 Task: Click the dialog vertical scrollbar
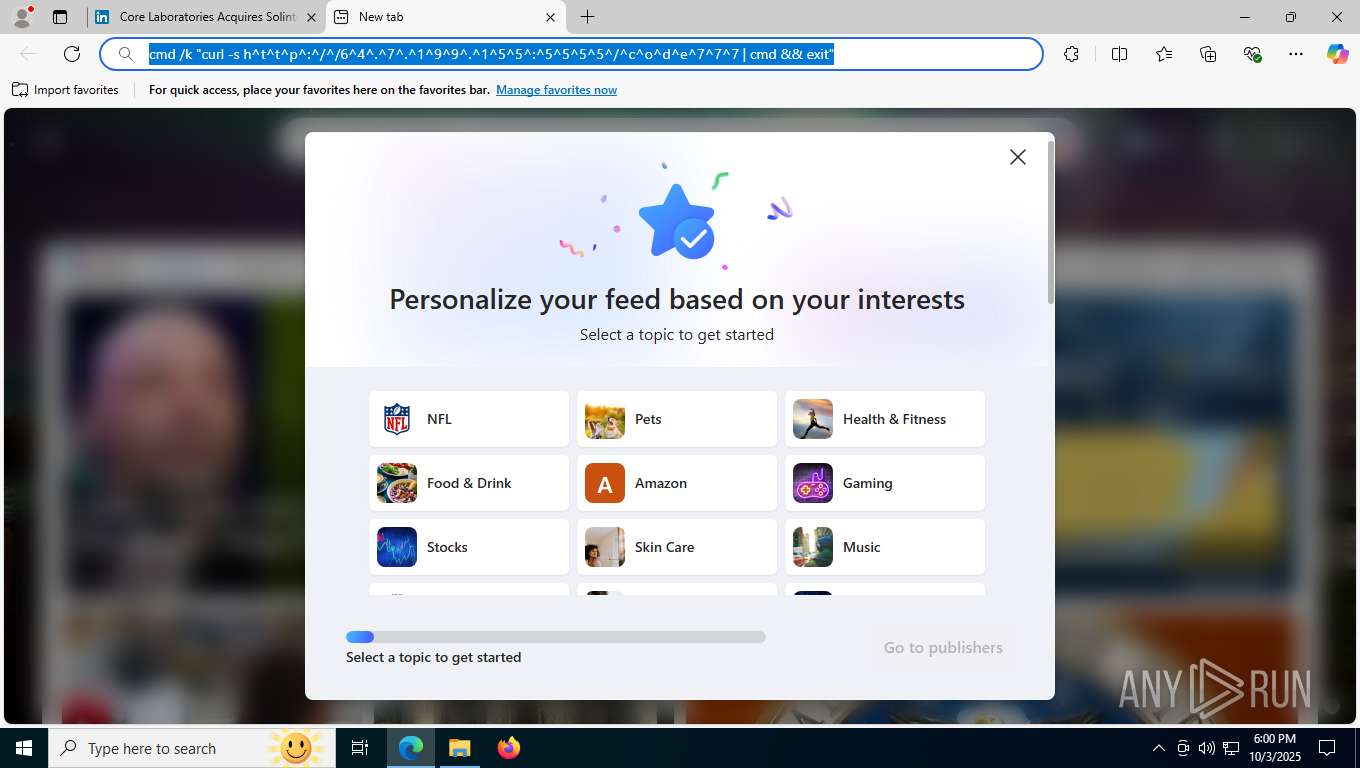click(1050, 222)
